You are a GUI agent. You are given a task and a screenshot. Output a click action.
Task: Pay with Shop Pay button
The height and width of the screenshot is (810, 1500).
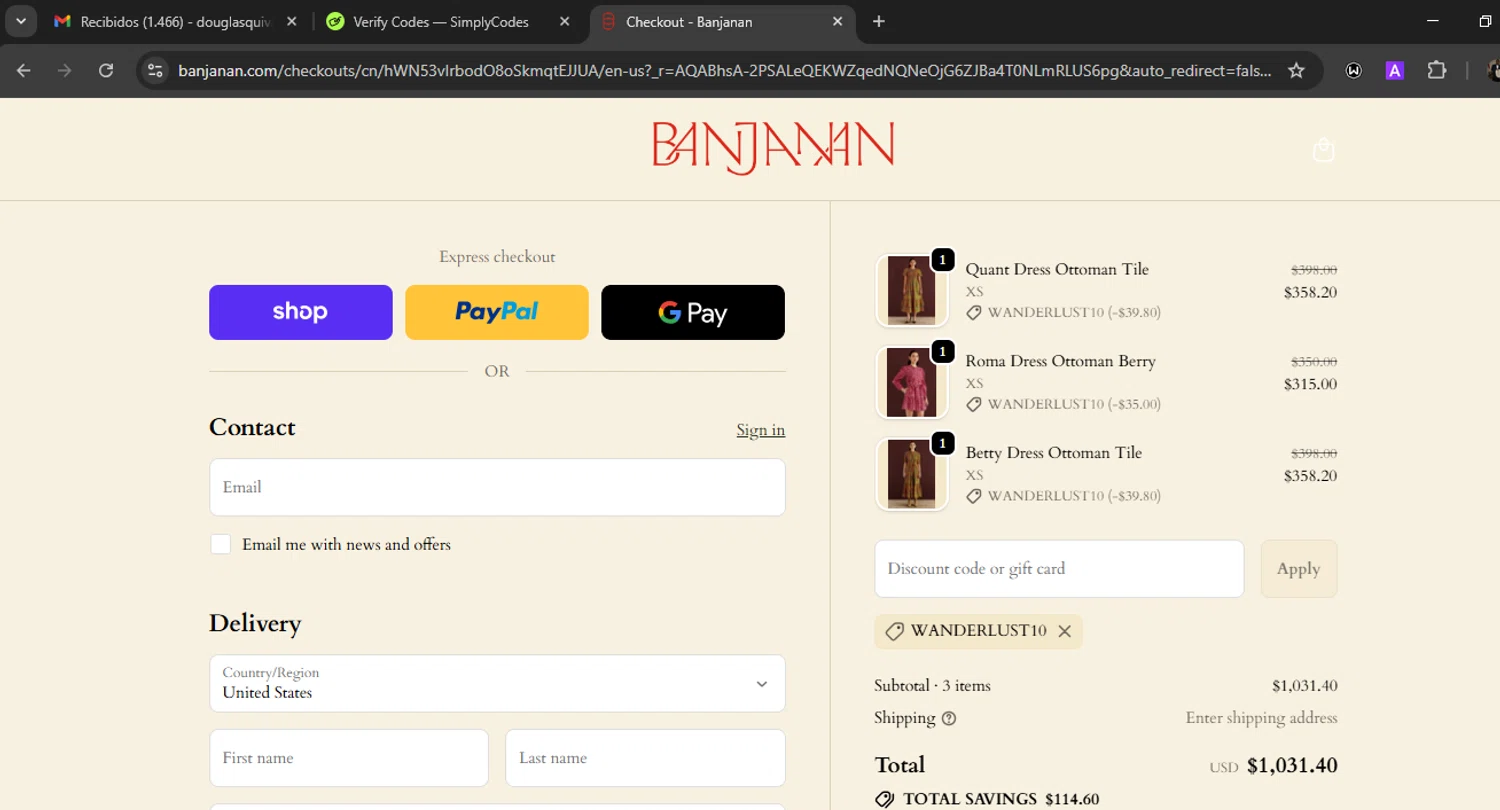click(x=301, y=312)
